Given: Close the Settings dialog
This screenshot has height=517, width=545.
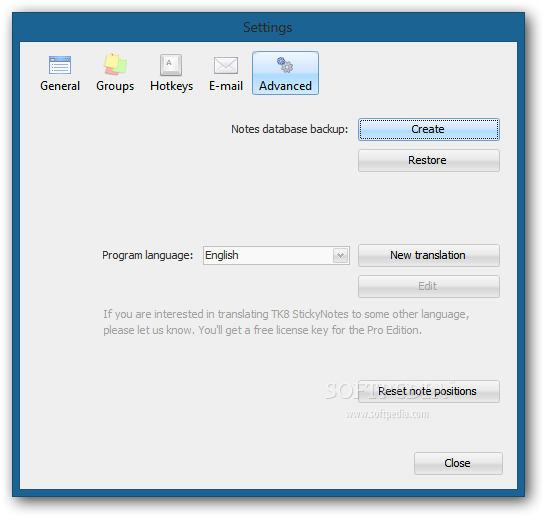Looking at the screenshot, I should tap(458, 463).
